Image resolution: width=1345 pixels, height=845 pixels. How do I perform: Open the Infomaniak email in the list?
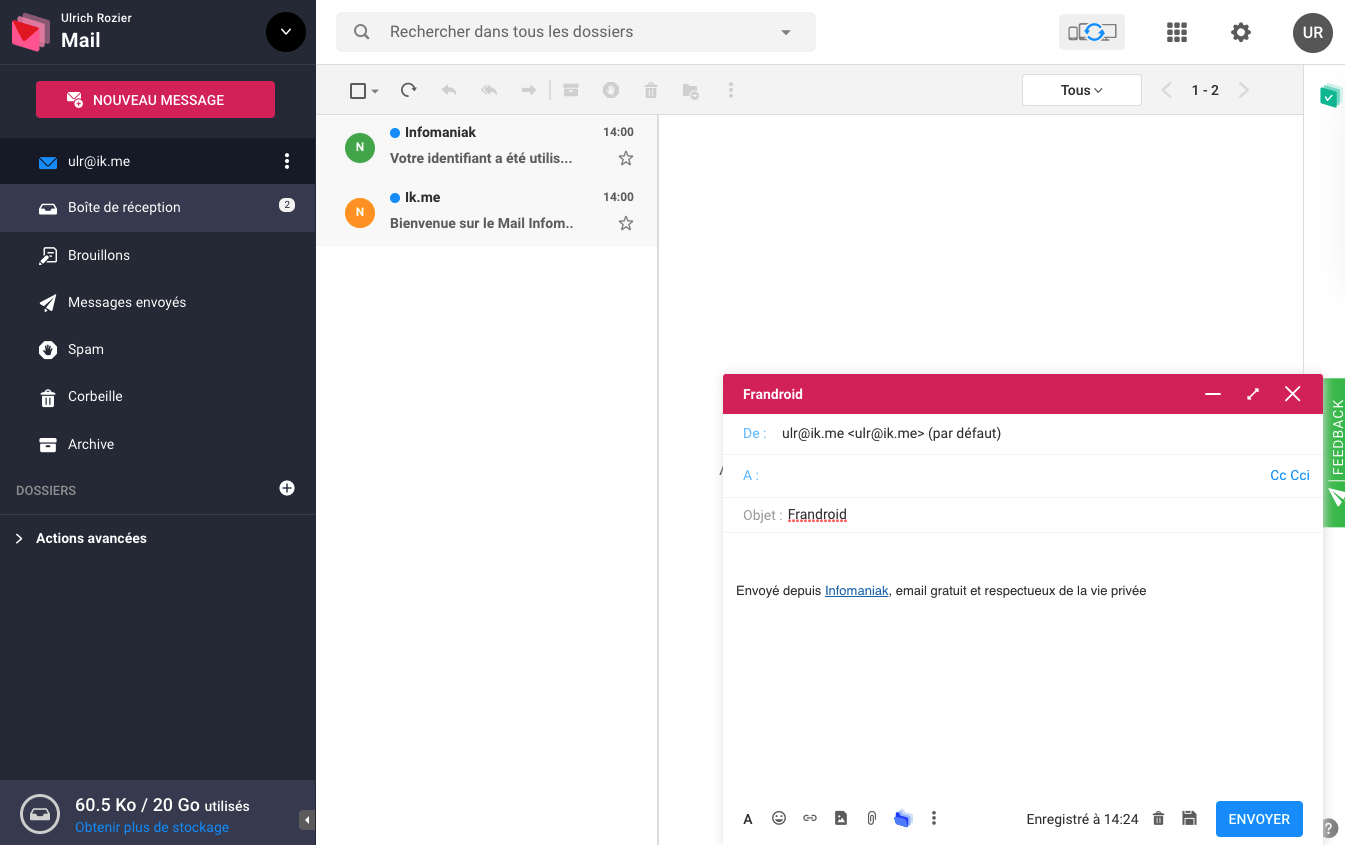click(487, 147)
